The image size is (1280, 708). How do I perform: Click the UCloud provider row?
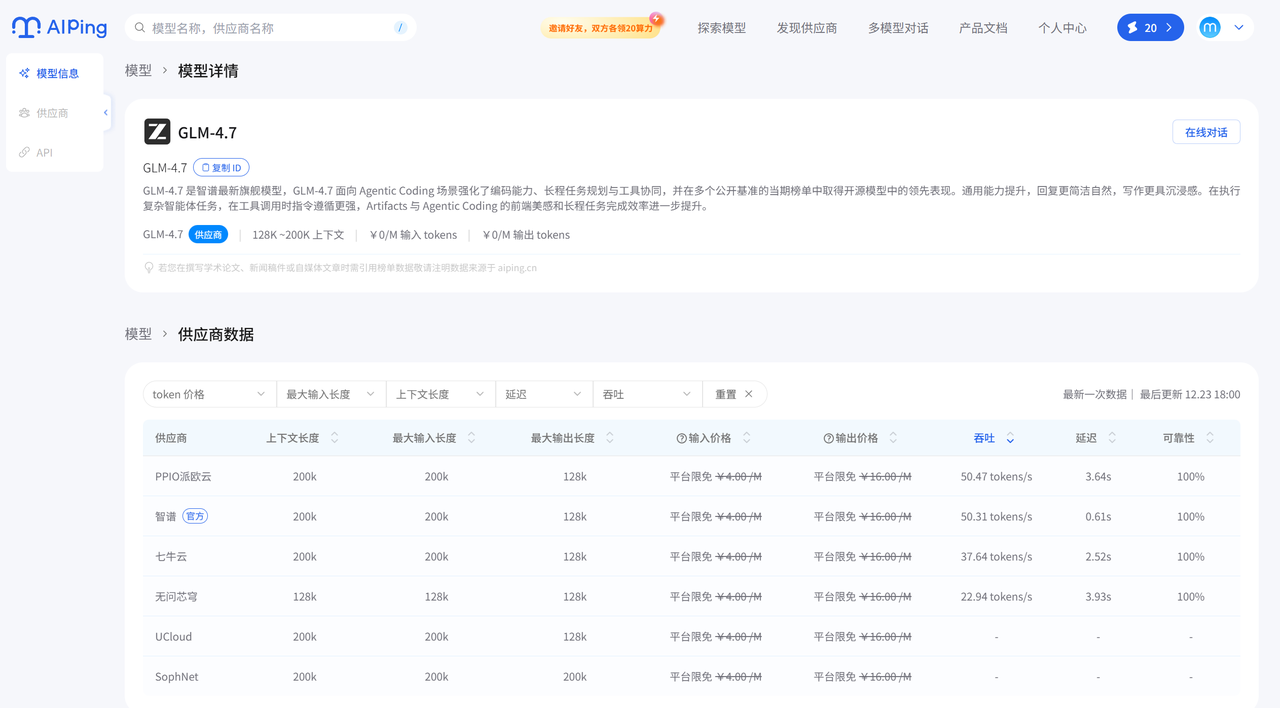click(x=691, y=637)
